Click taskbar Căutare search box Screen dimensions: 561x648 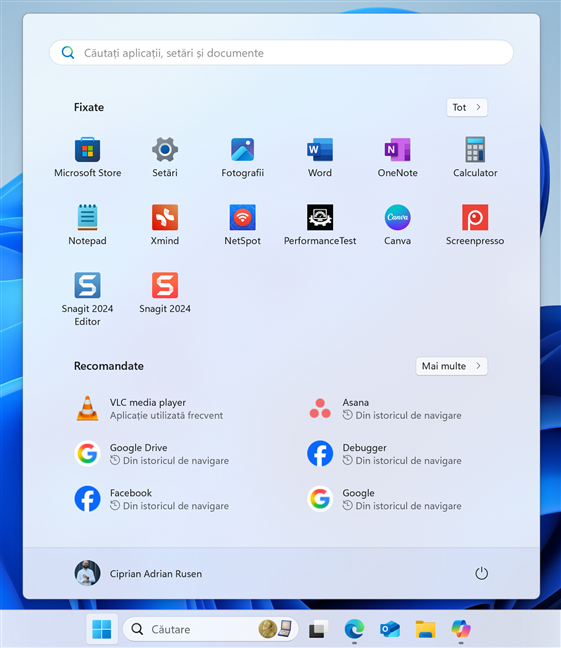click(x=210, y=629)
